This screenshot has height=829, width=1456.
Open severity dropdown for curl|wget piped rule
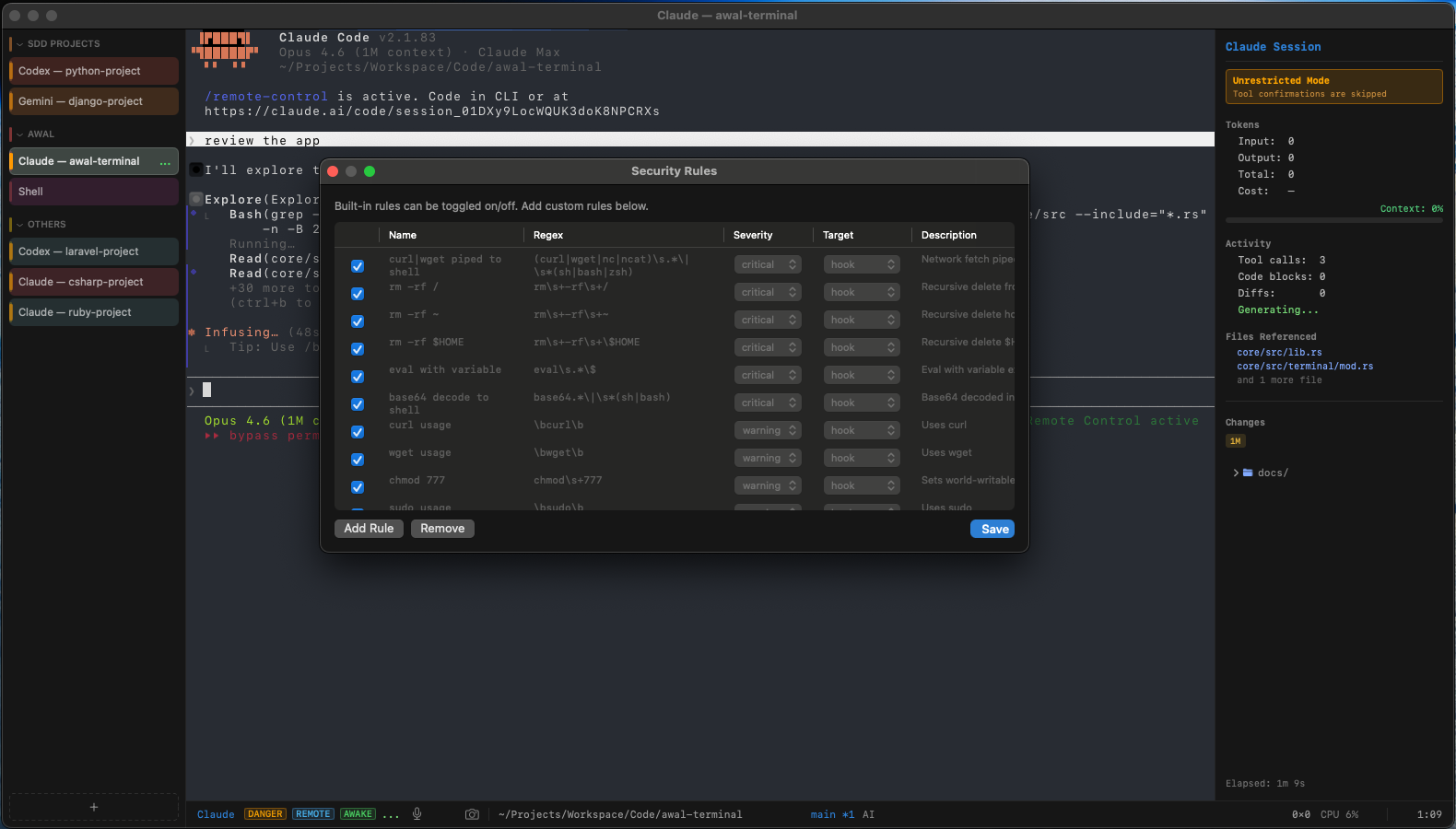[768, 264]
